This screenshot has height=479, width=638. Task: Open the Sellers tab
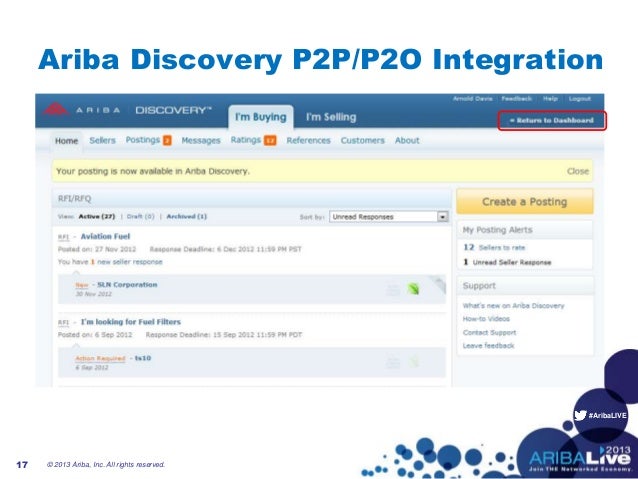[102, 140]
